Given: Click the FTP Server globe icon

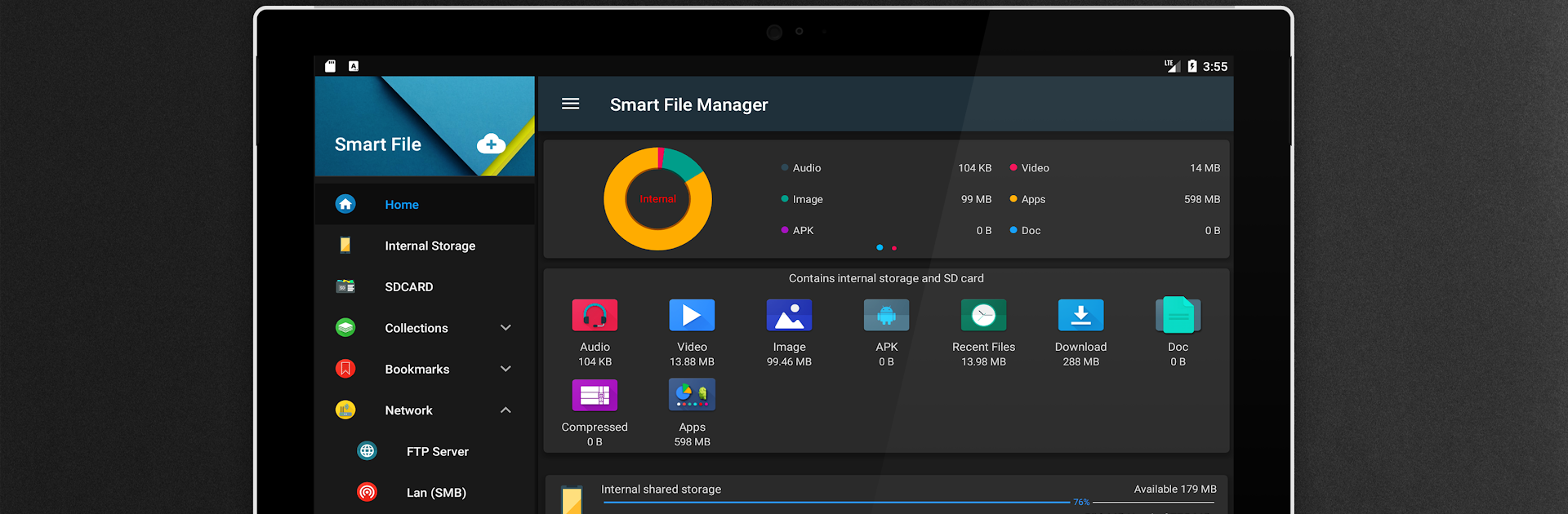Looking at the screenshot, I should [x=367, y=450].
